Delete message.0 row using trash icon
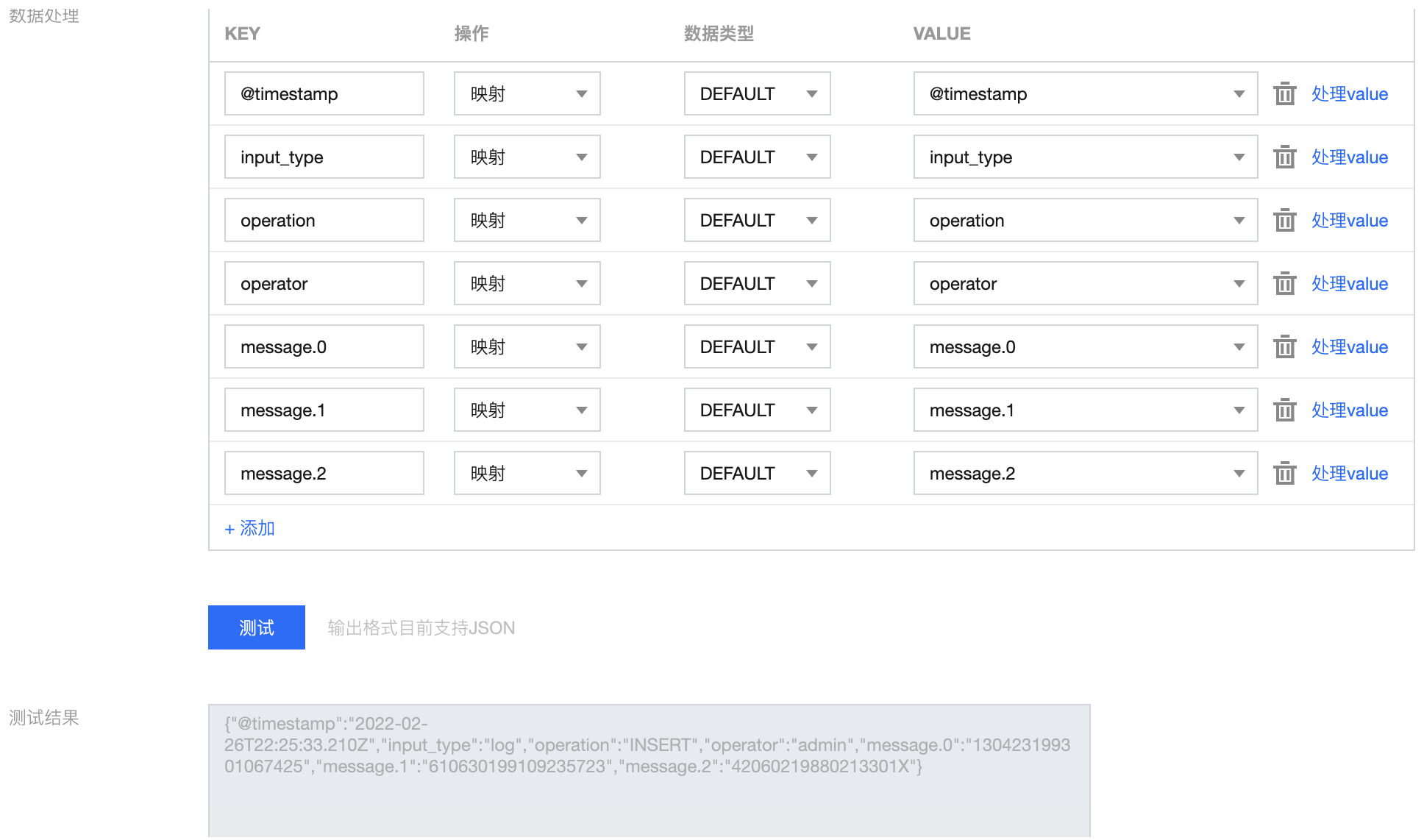Image resolution: width=1424 pixels, height=840 pixels. (1284, 347)
